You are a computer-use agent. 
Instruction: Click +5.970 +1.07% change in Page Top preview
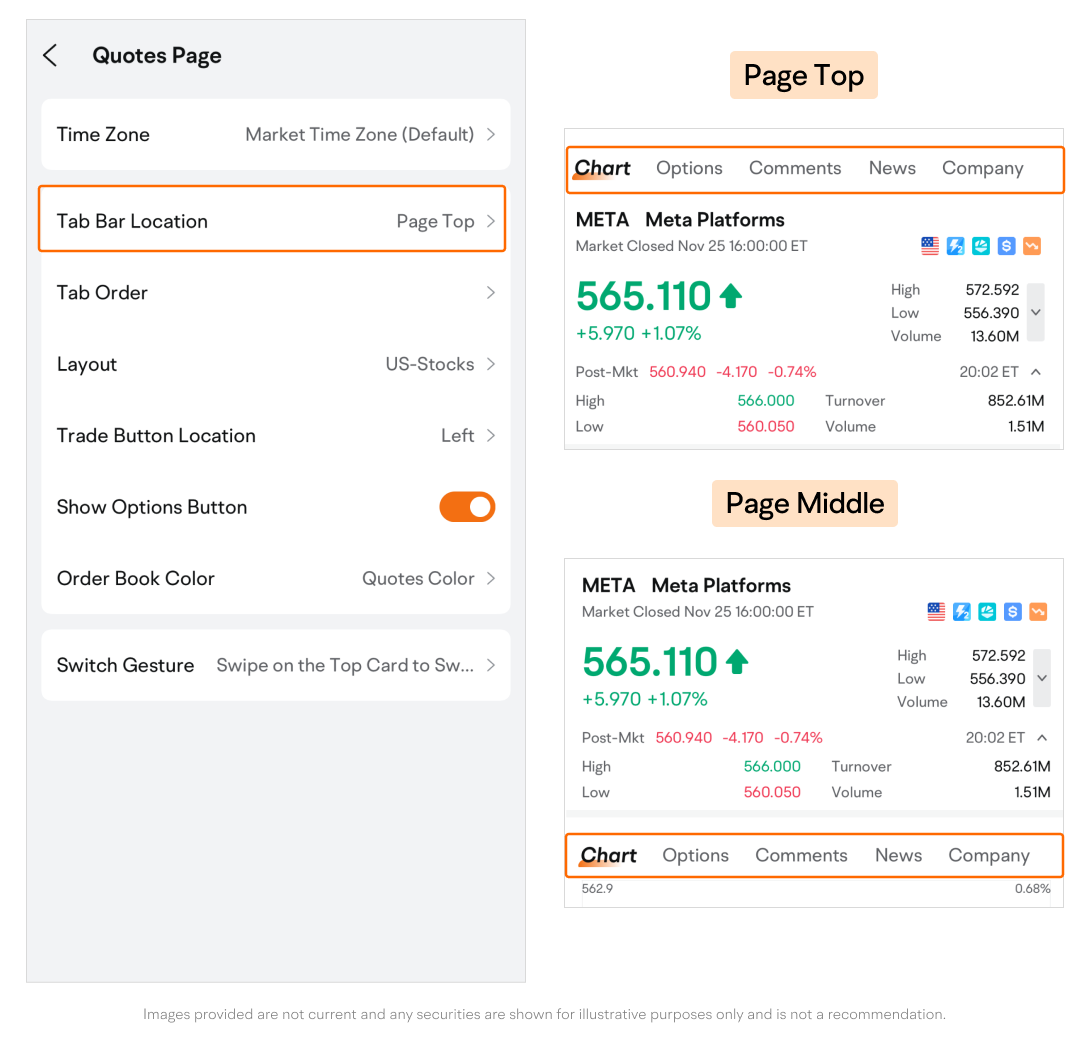point(638,334)
